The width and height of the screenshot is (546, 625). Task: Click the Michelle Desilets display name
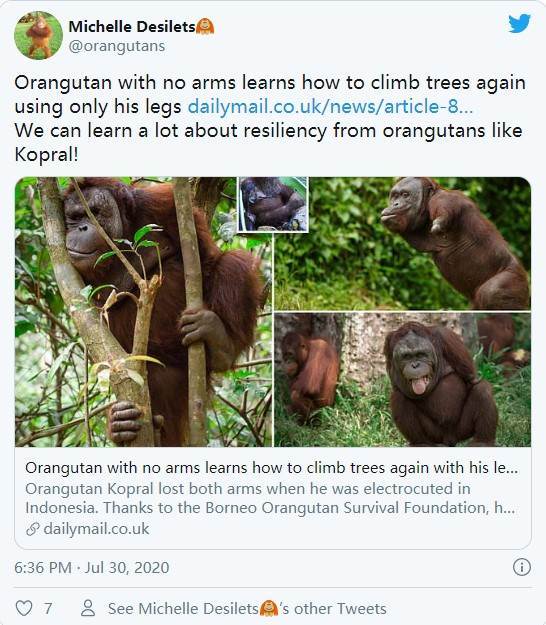coord(132,27)
